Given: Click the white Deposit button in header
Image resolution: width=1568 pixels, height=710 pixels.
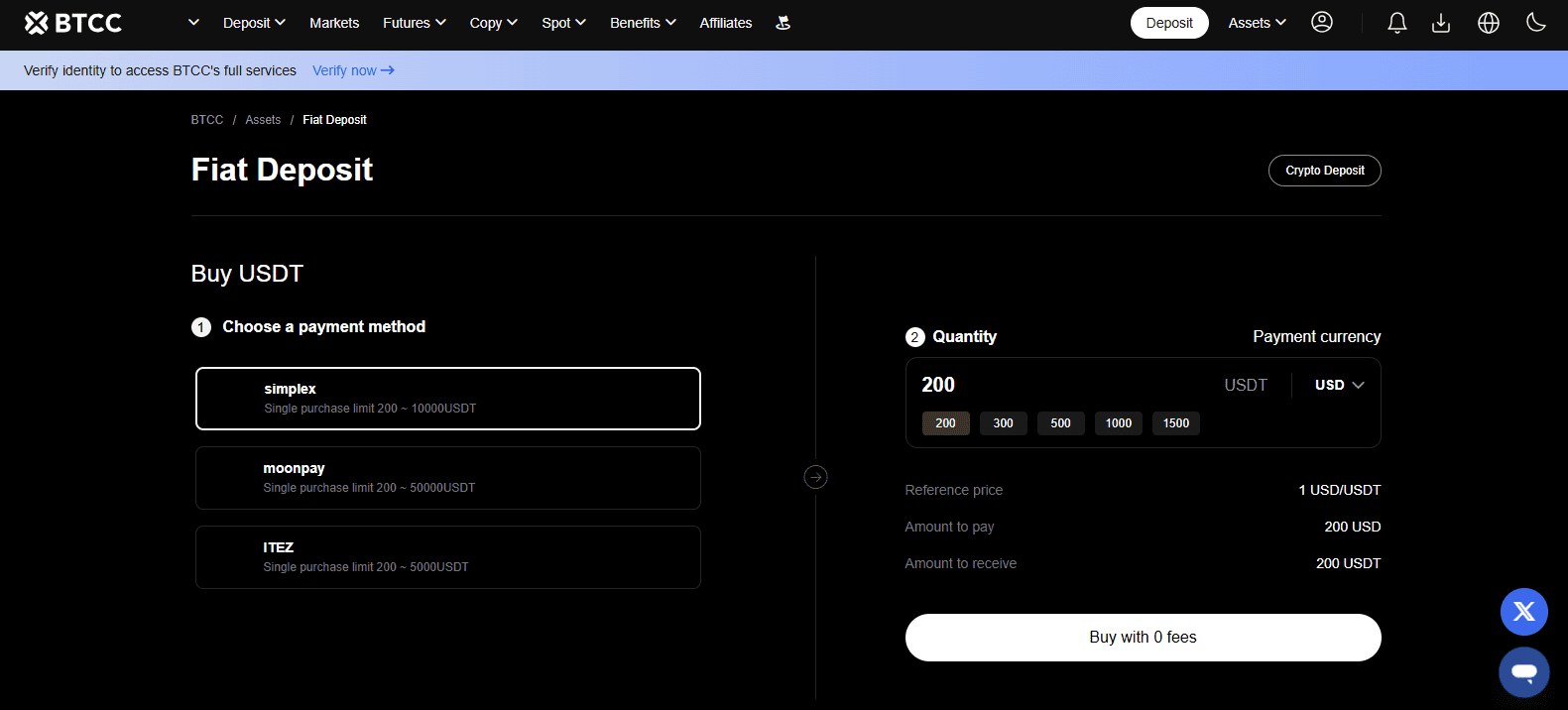Looking at the screenshot, I should point(1169,23).
